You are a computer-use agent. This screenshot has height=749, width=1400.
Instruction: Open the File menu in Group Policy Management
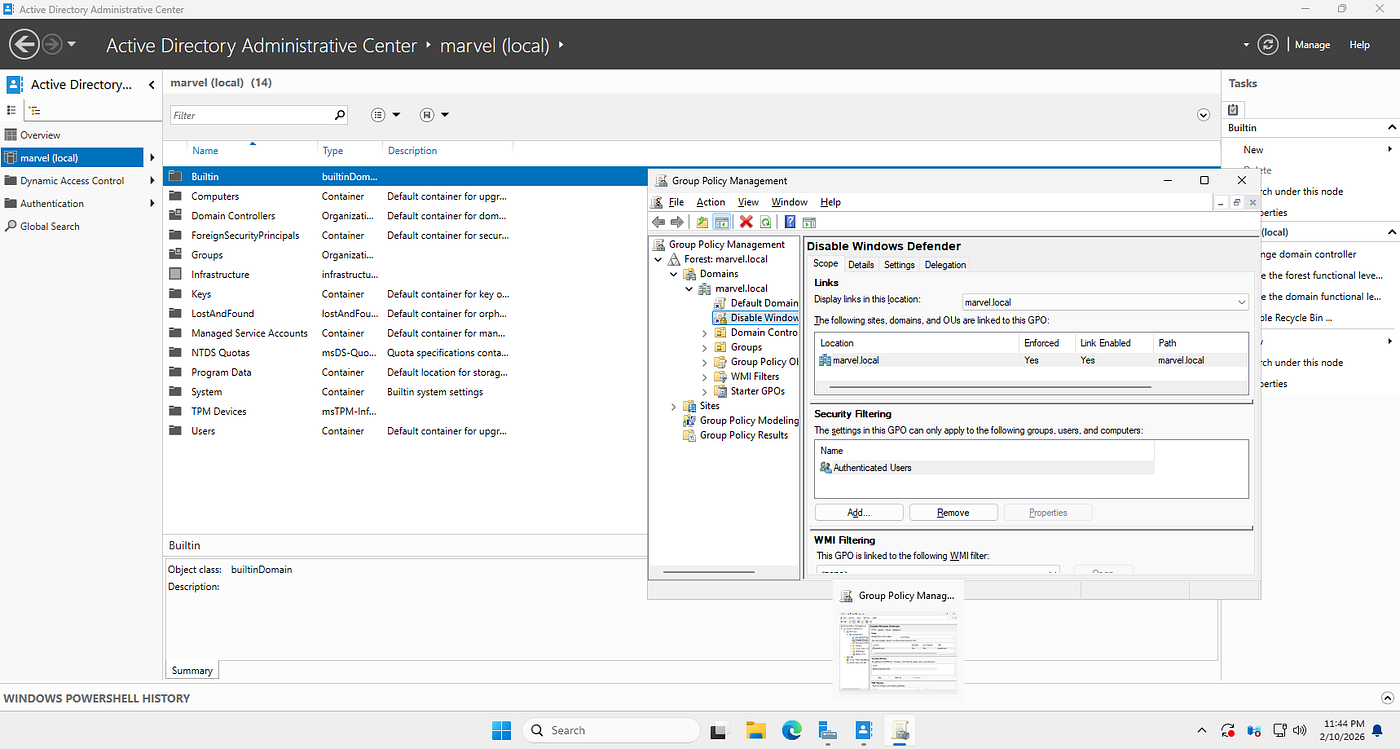click(x=676, y=202)
